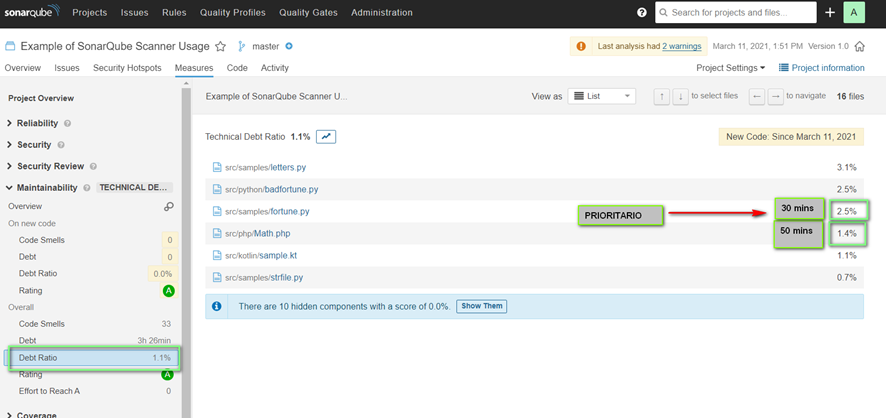Navigate forward with right arrow button
The height and width of the screenshot is (418, 886).
coord(776,97)
